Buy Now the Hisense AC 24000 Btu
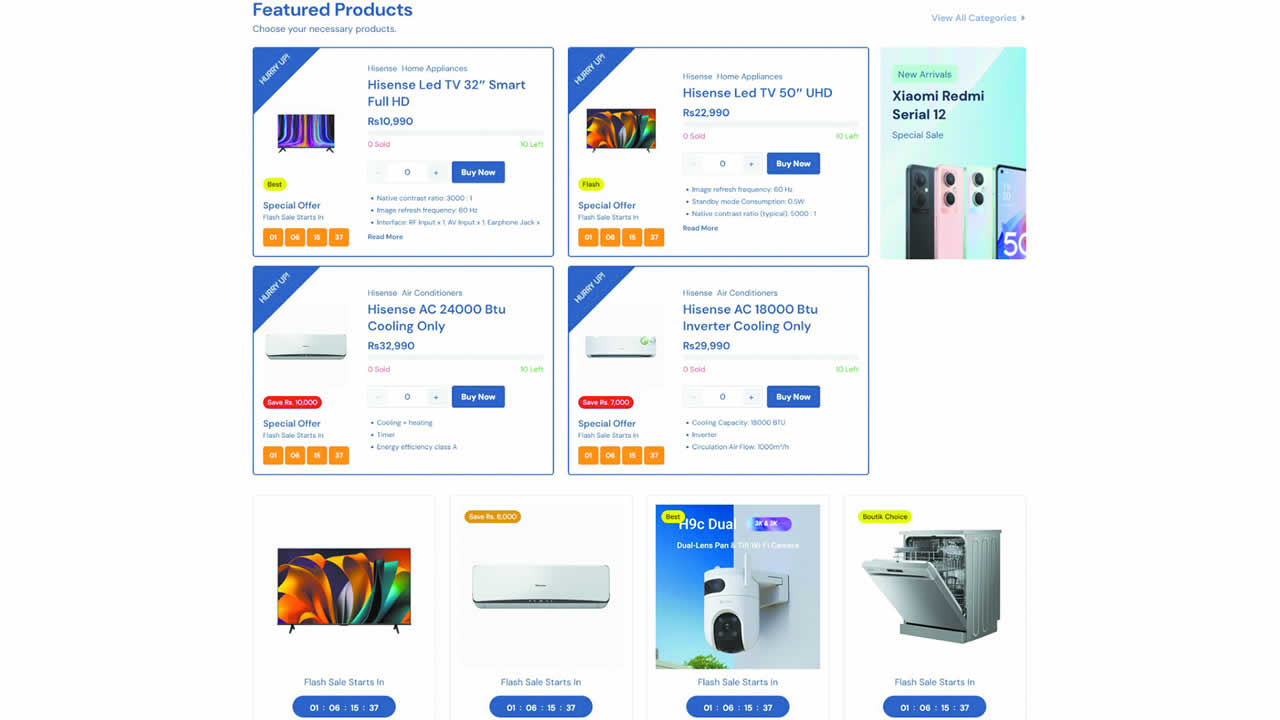The image size is (1280, 720). click(x=478, y=397)
